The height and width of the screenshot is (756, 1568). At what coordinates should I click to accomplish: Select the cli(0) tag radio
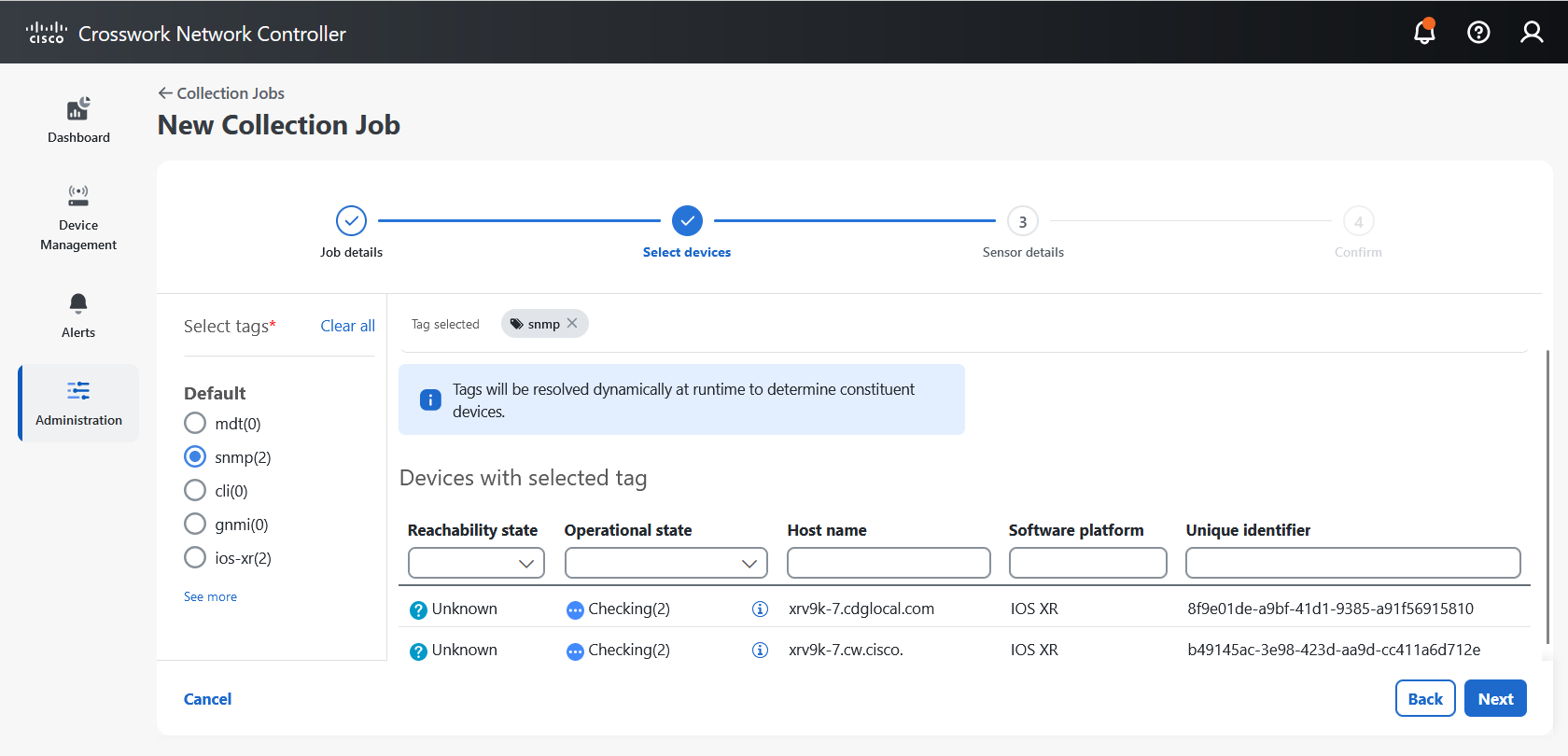(195, 491)
